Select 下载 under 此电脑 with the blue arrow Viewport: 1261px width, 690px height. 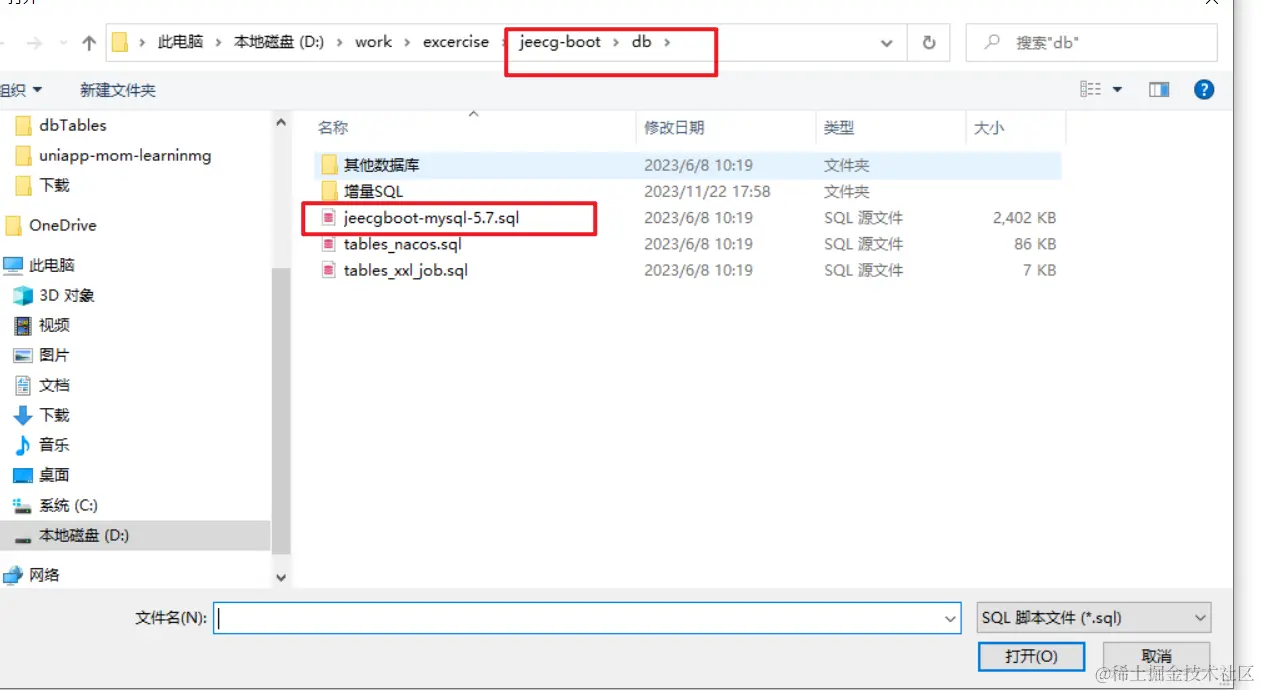pos(55,415)
